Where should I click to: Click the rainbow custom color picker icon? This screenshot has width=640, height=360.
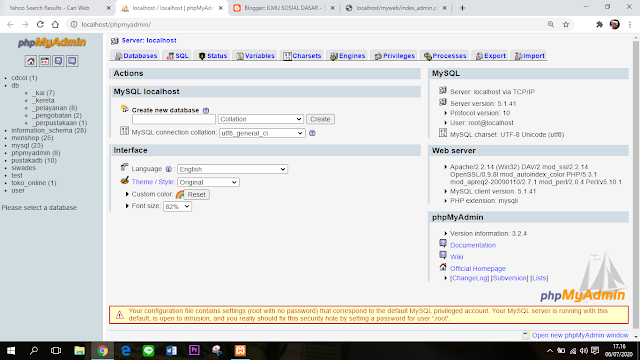(180, 195)
